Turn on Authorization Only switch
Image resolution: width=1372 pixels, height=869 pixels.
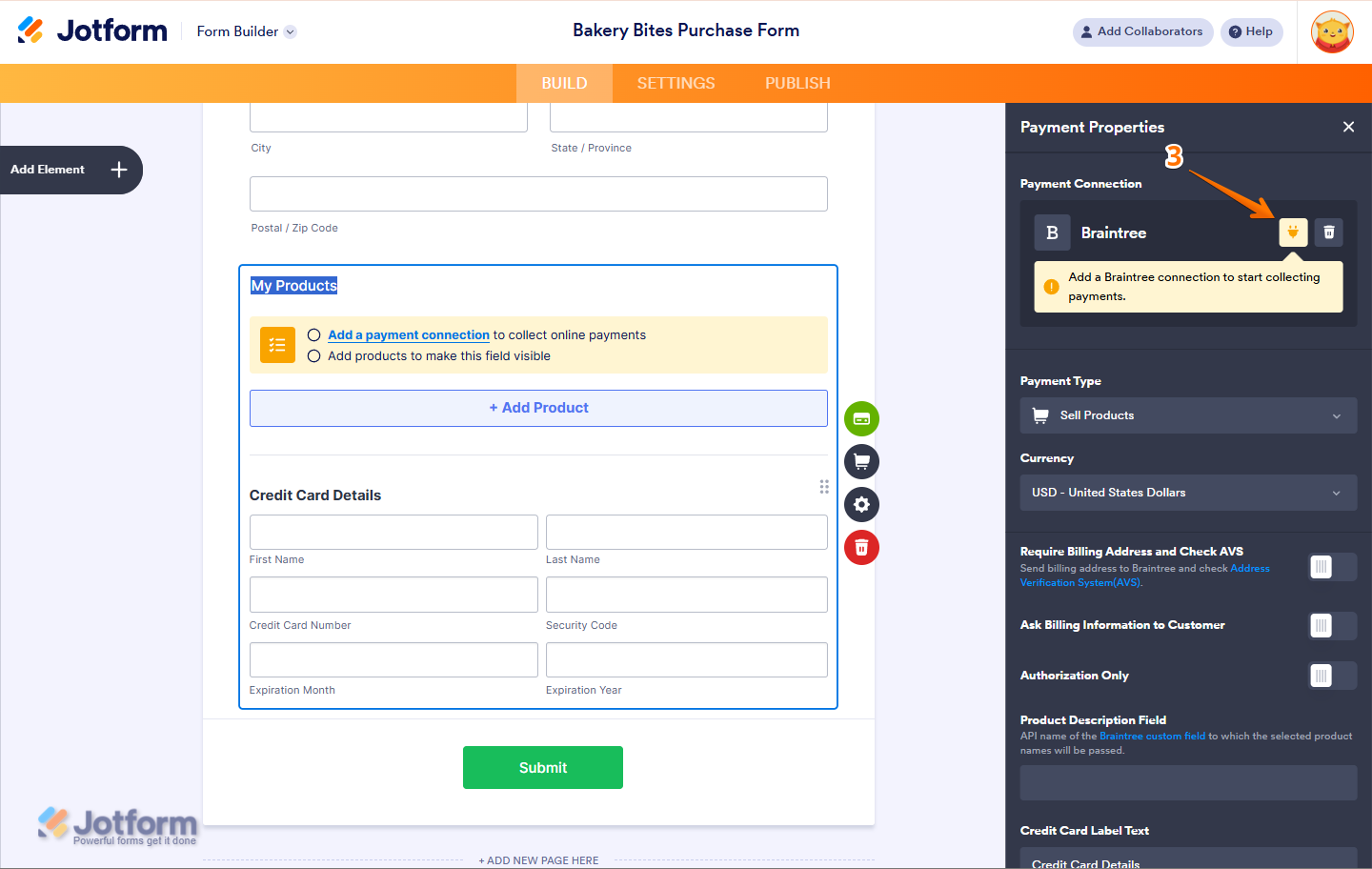point(1332,676)
